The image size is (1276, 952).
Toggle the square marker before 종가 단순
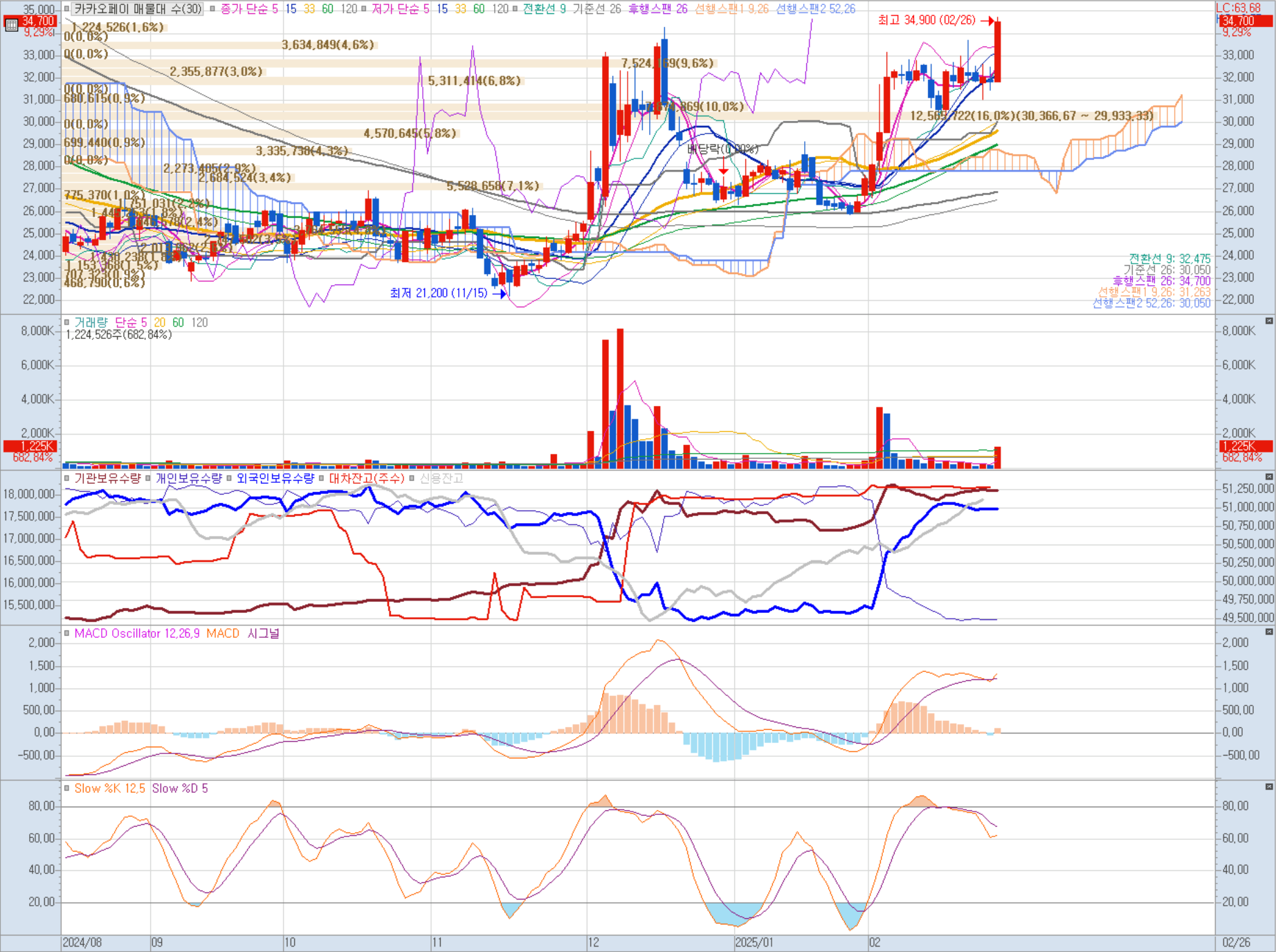pos(213,9)
